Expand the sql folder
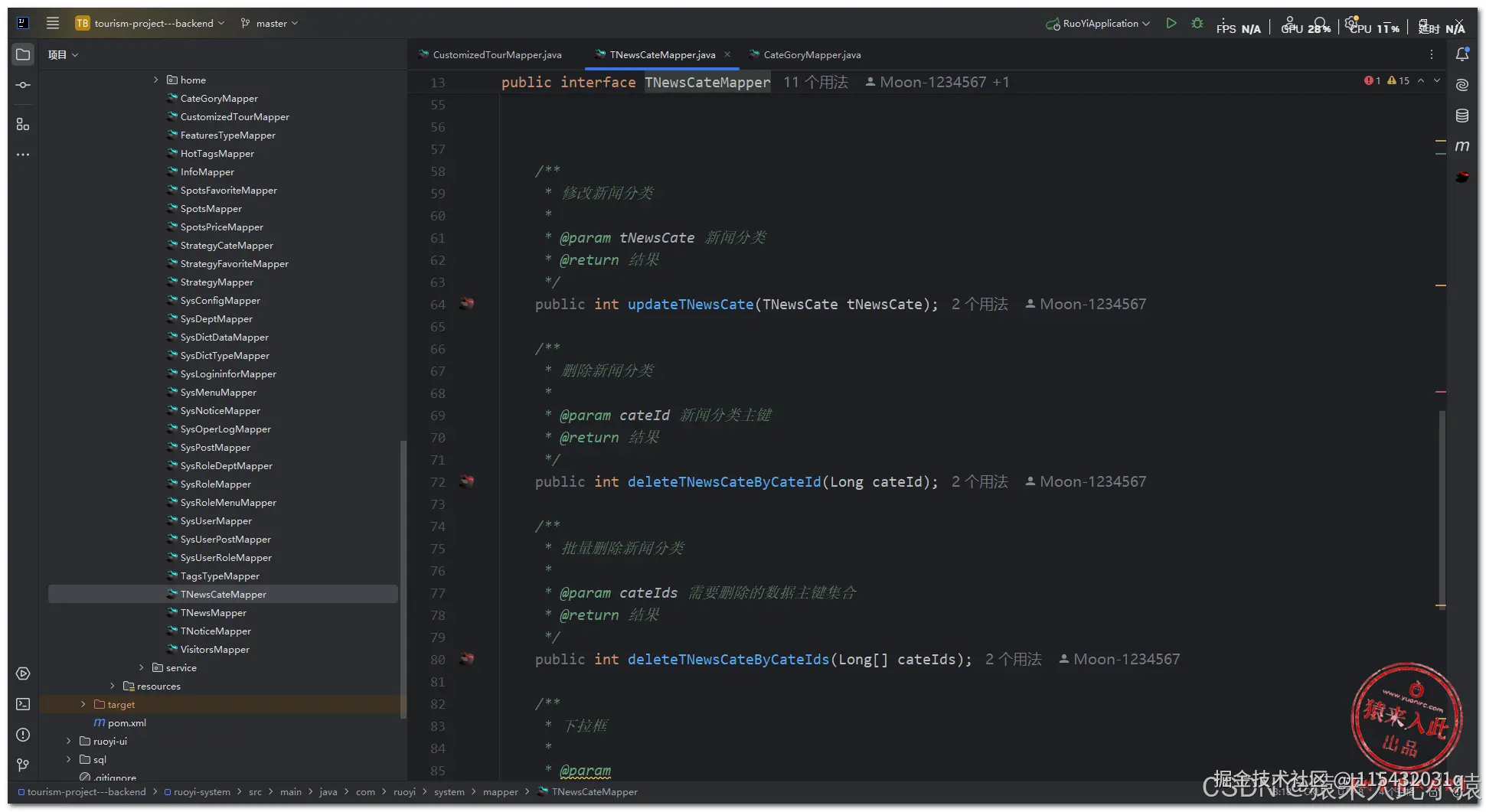This screenshot has width=1486, height=812. [x=68, y=759]
